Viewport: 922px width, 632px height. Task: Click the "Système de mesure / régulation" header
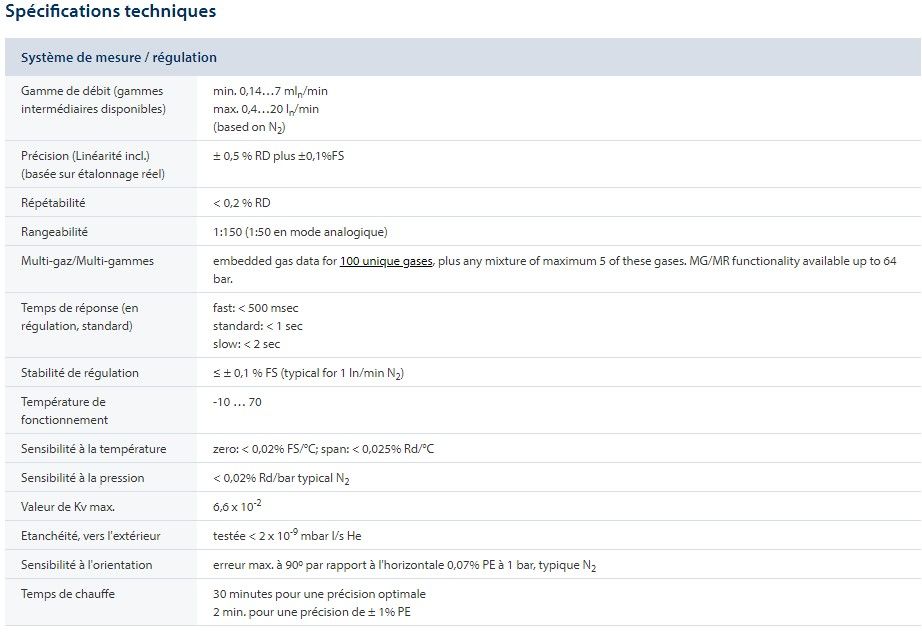click(x=119, y=57)
